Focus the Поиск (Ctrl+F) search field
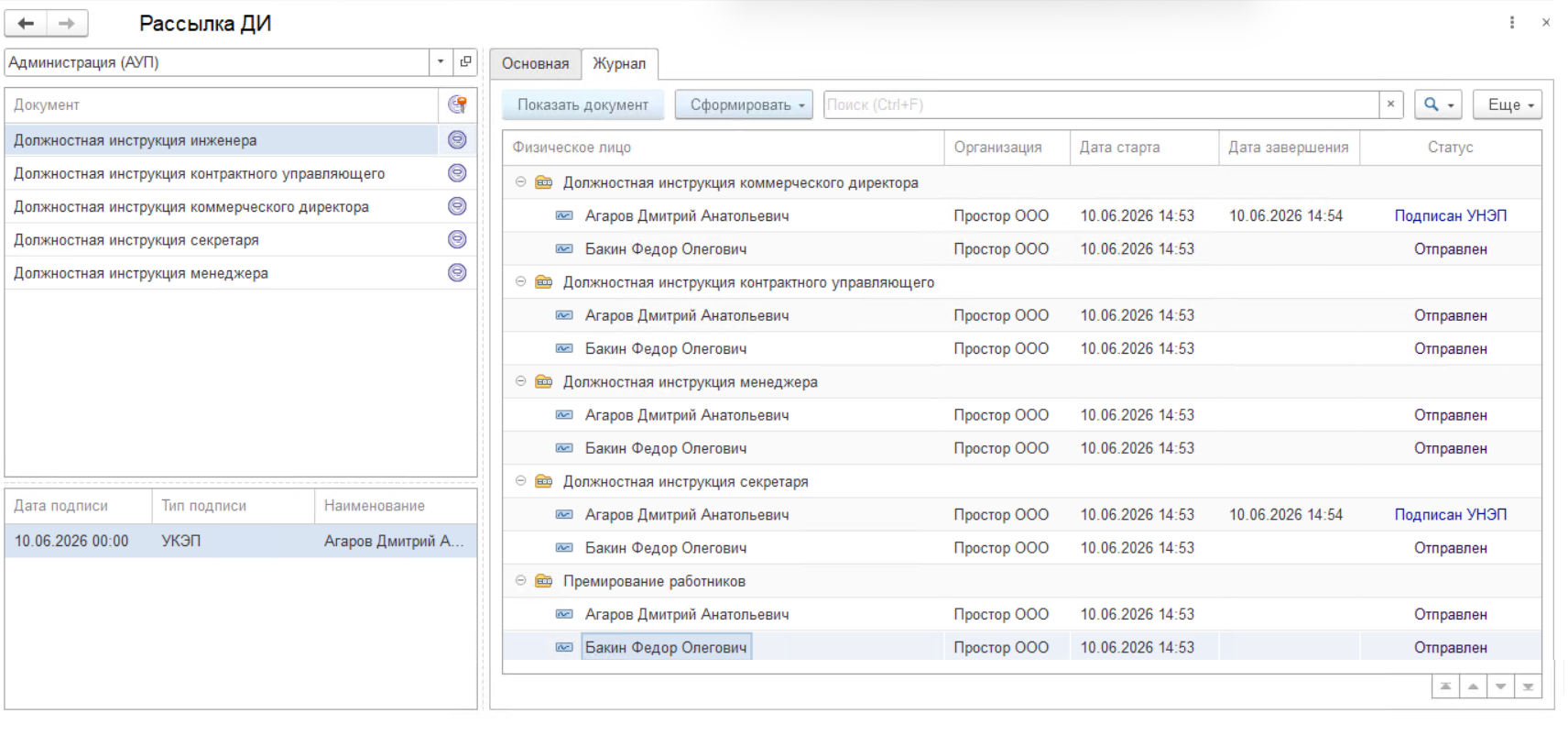 tap(1101, 104)
